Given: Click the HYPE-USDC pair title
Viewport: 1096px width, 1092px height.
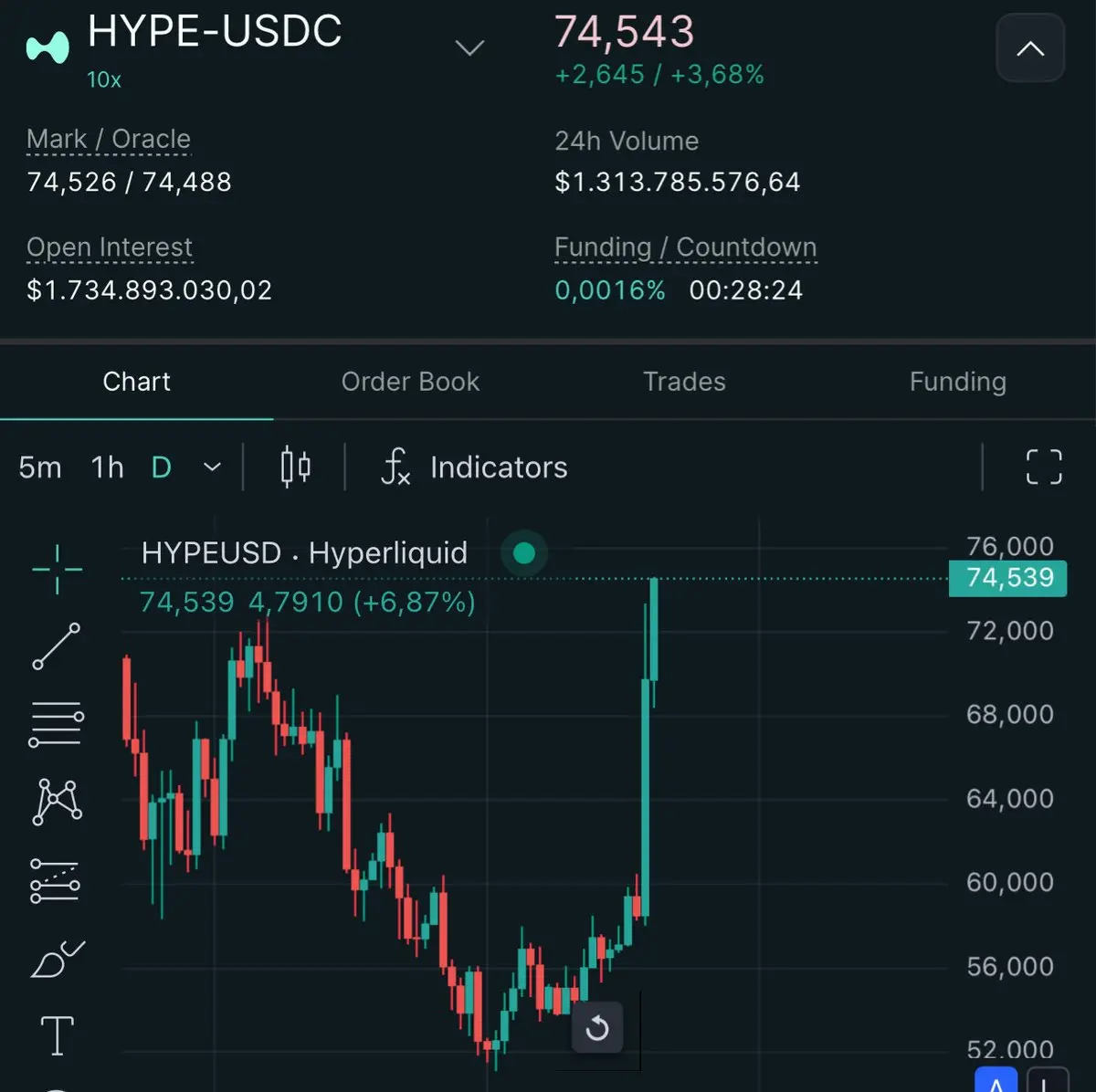Looking at the screenshot, I should pos(215,31).
